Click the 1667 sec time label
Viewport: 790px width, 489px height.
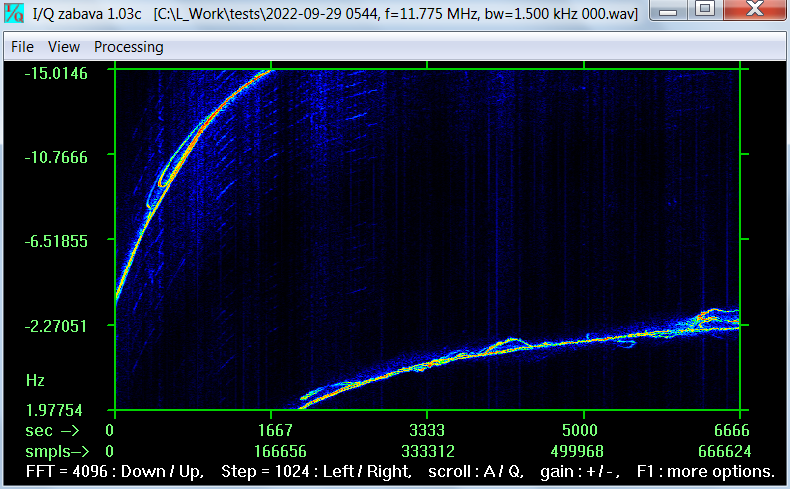(x=275, y=431)
